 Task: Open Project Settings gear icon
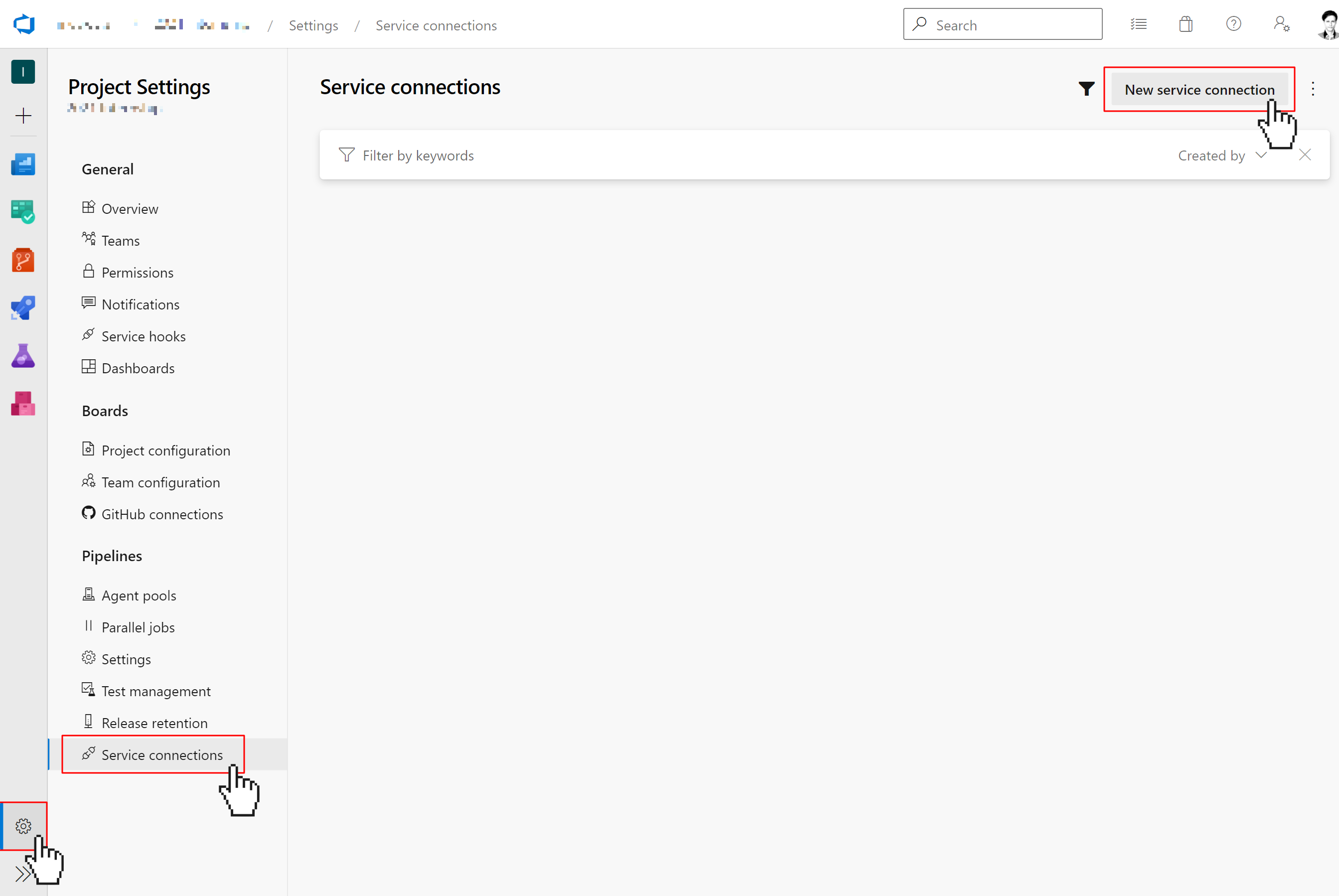(x=24, y=826)
